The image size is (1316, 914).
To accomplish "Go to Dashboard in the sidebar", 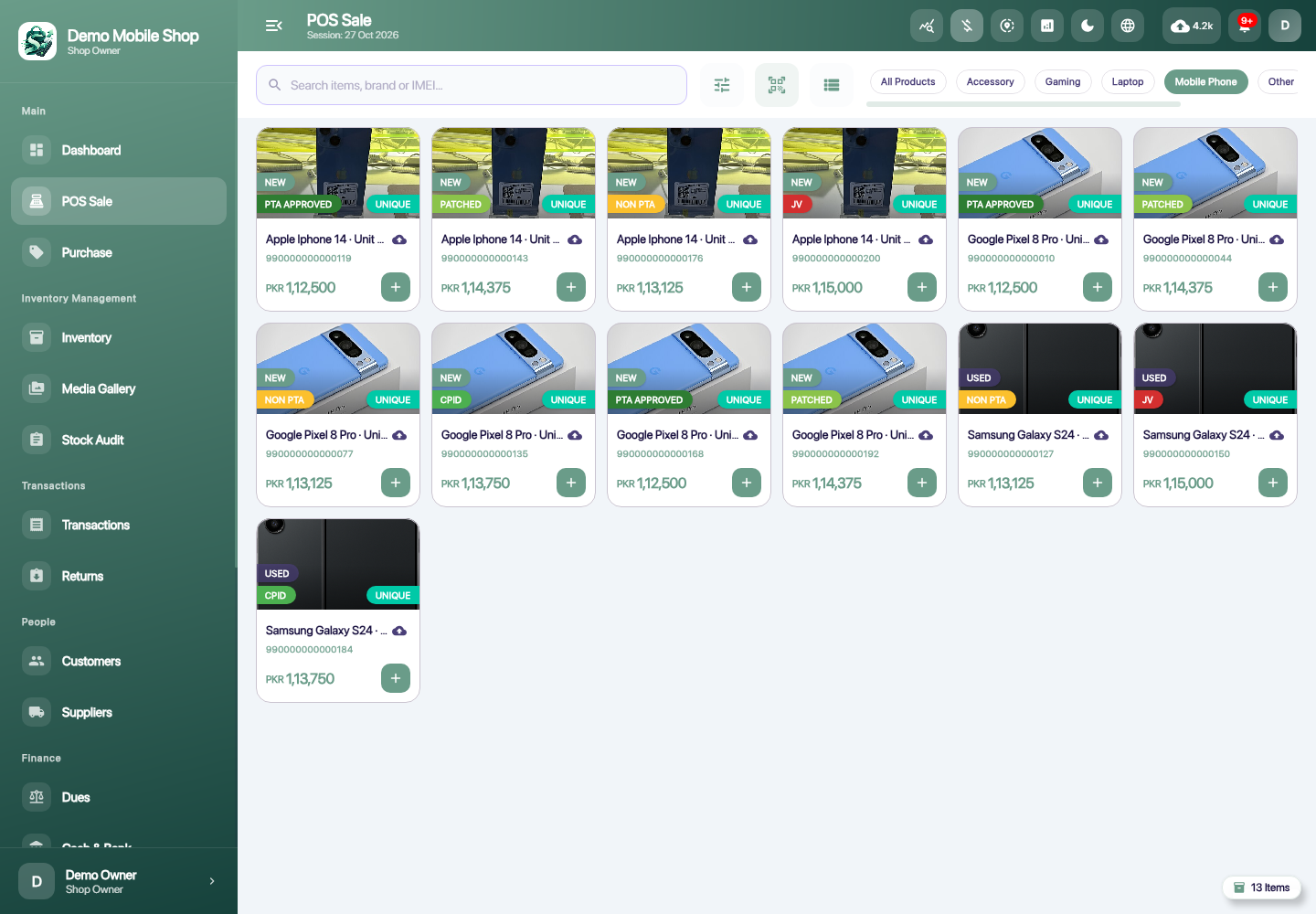I will click(x=119, y=150).
